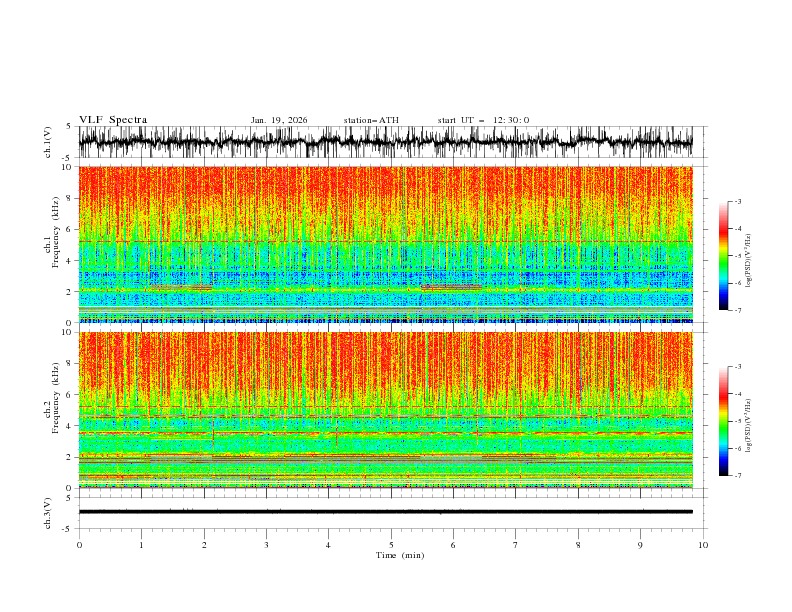The image size is (792, 612).
Task: Click inside the ch.1 spectrogram panel
Action: click(x=385, y=244)
